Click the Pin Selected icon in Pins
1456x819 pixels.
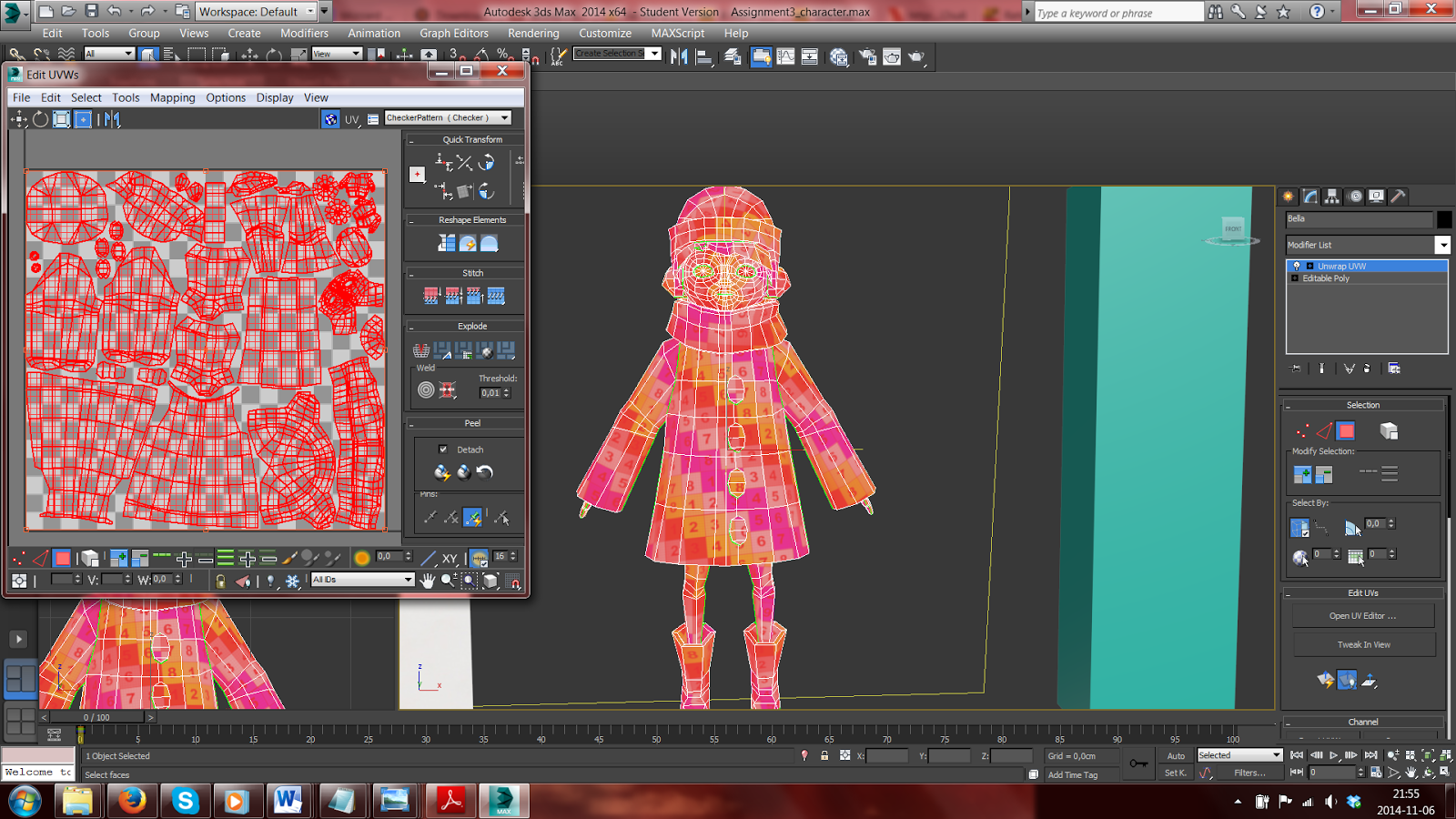point(430,517)
